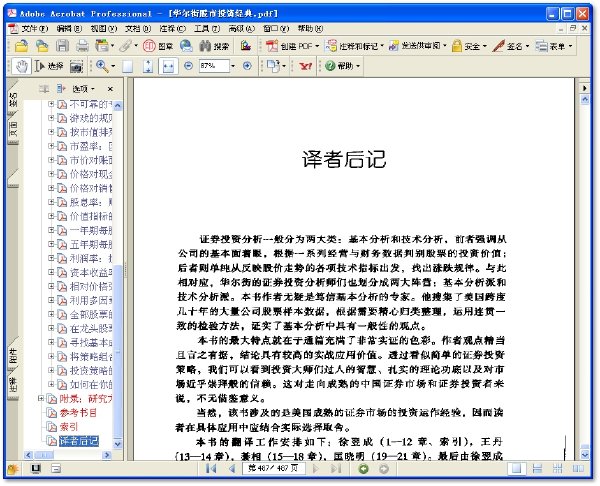Click the globe web search icon
This screenshot has height=486, width=600.
click(186, 46)
